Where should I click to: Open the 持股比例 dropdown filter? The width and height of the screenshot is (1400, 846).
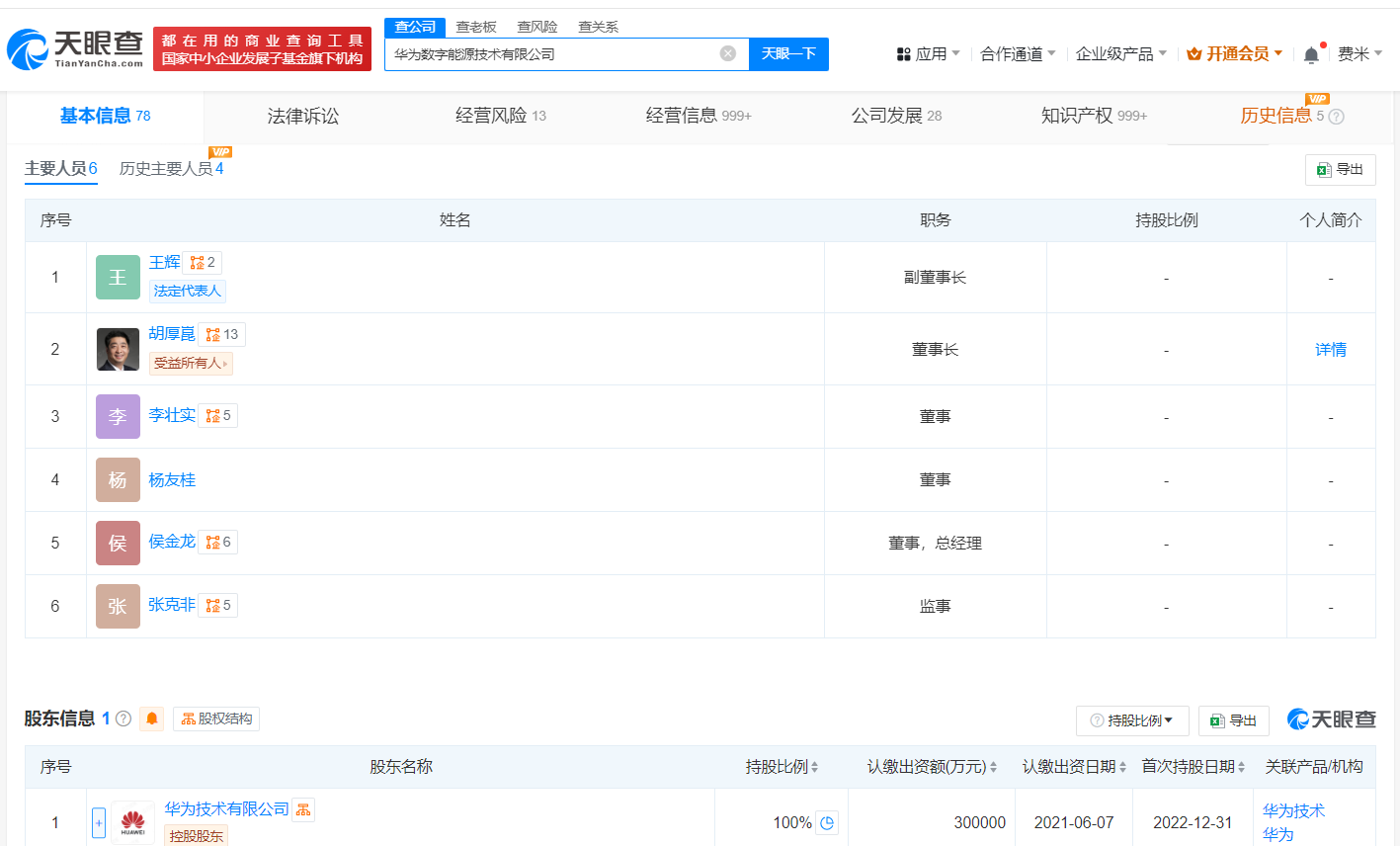[1131, 720]
